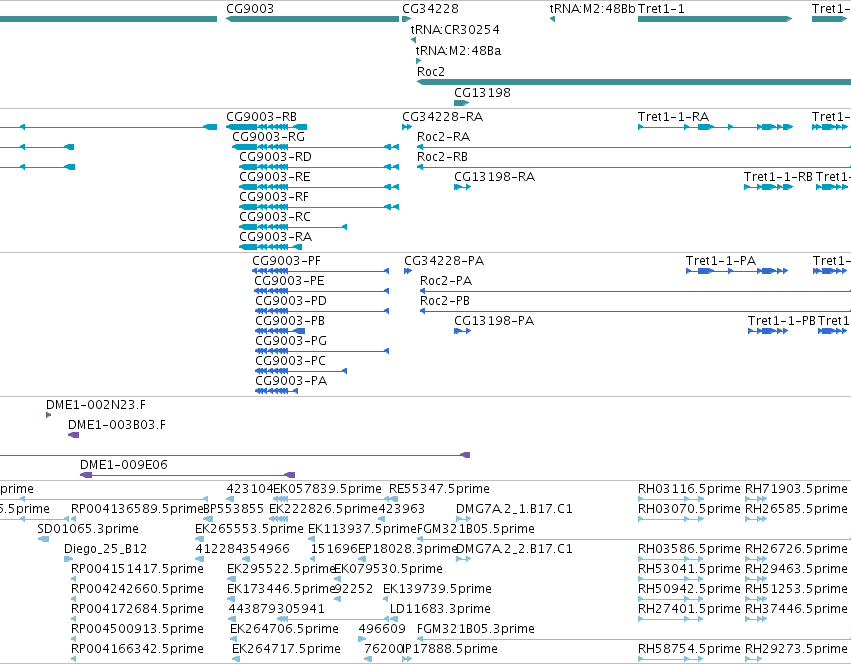The height and width of the screenshot is (664, 851).
Task: Select transcript CG9003-RA
Action: coord(276,237)
